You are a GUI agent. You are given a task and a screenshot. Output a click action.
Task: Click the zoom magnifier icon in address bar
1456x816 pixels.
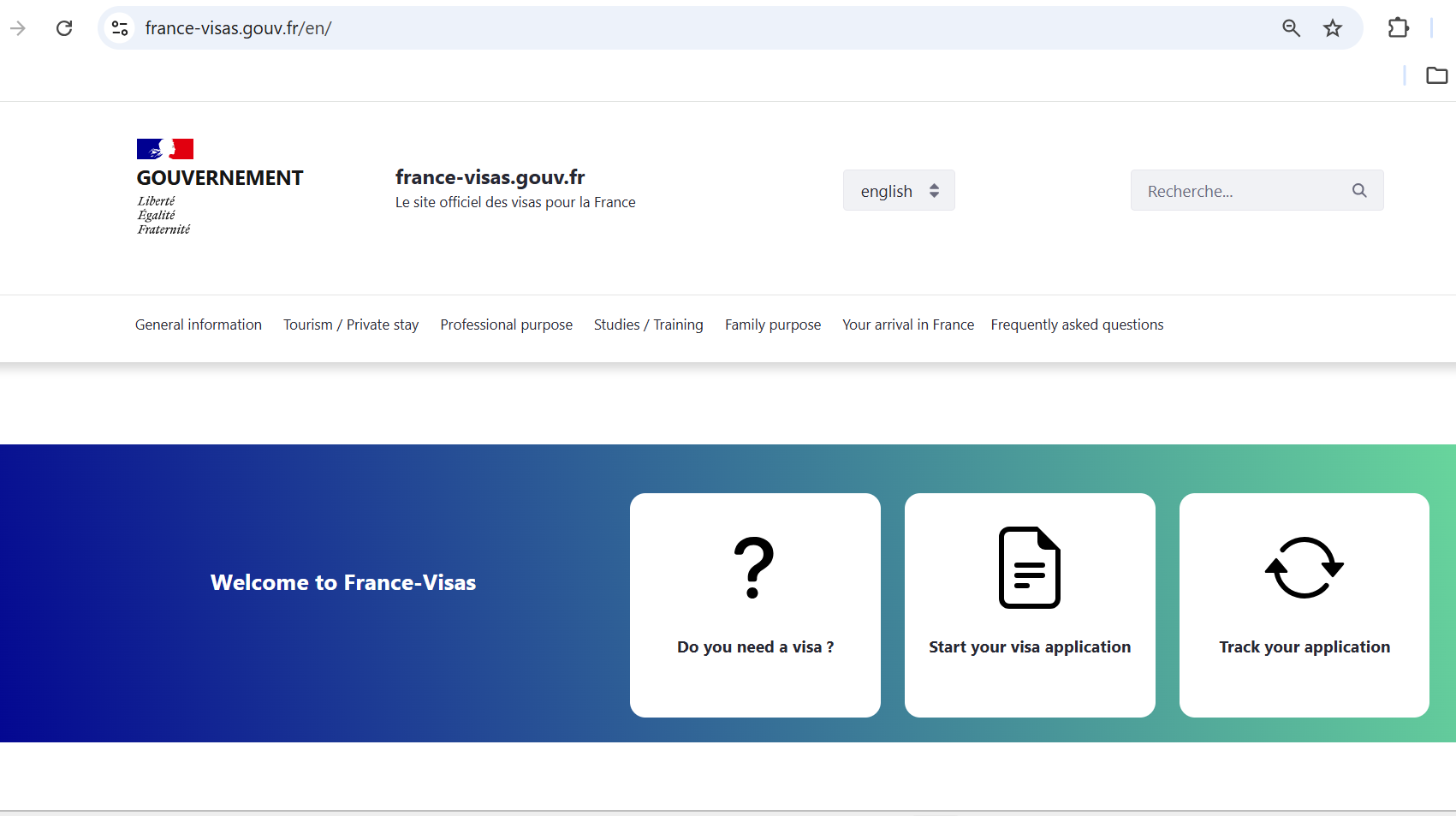click(1291, 28)
